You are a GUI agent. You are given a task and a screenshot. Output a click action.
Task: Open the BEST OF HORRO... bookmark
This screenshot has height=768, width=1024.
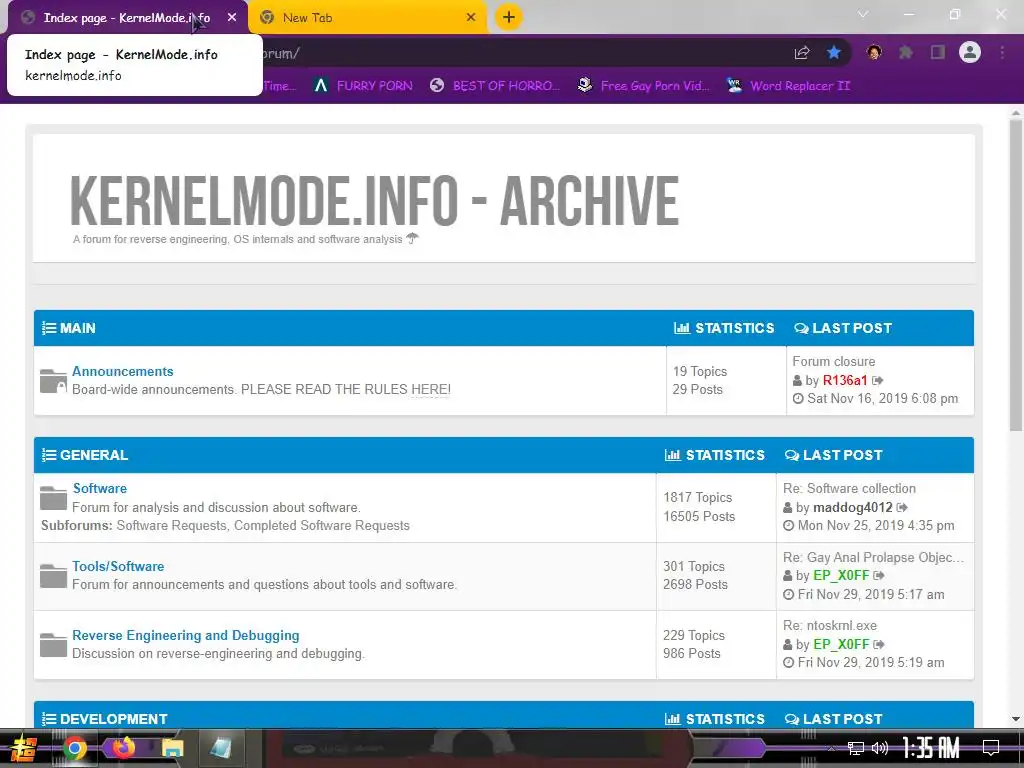pos(495,86)
